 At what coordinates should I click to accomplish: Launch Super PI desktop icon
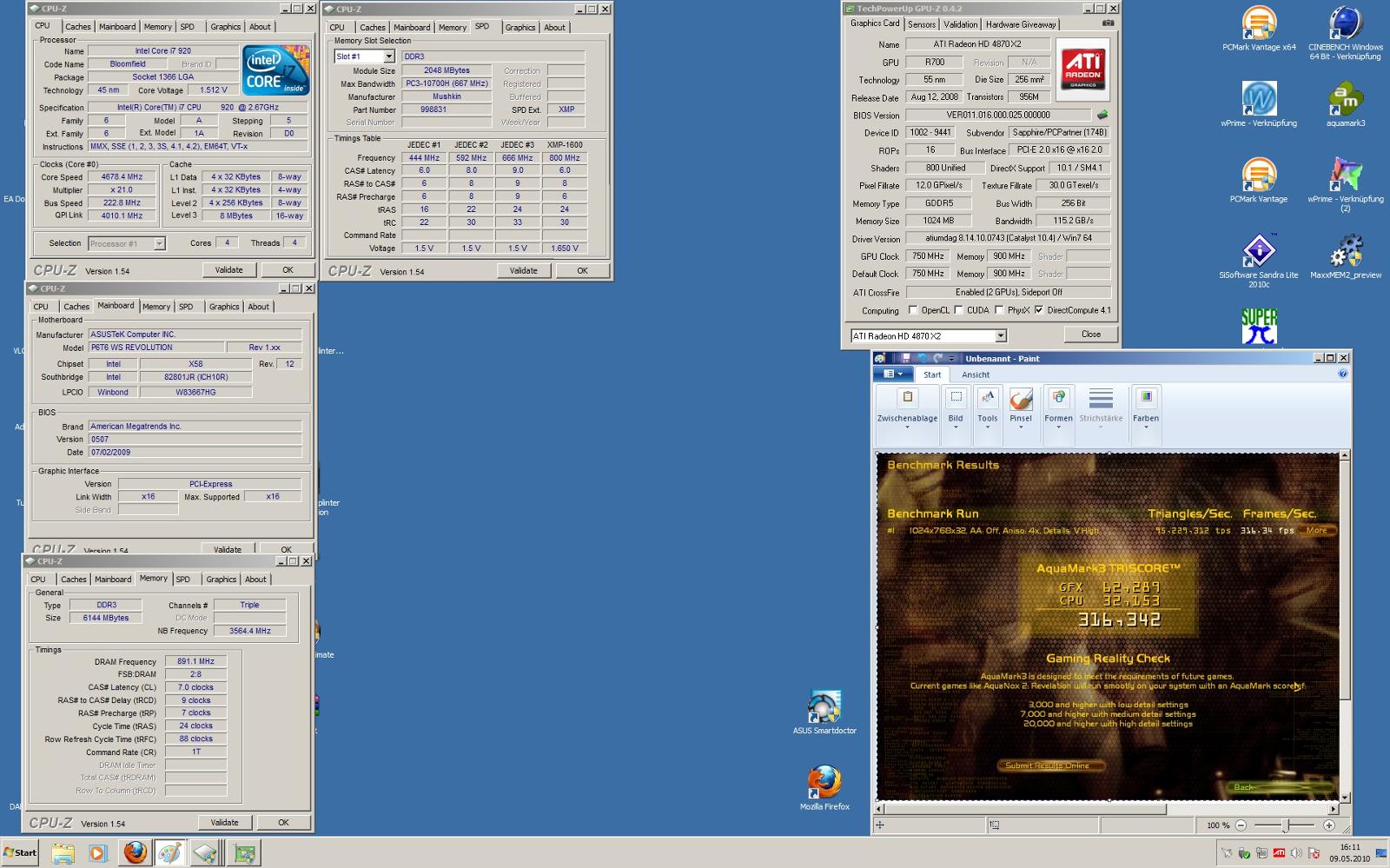[1259, 326]
